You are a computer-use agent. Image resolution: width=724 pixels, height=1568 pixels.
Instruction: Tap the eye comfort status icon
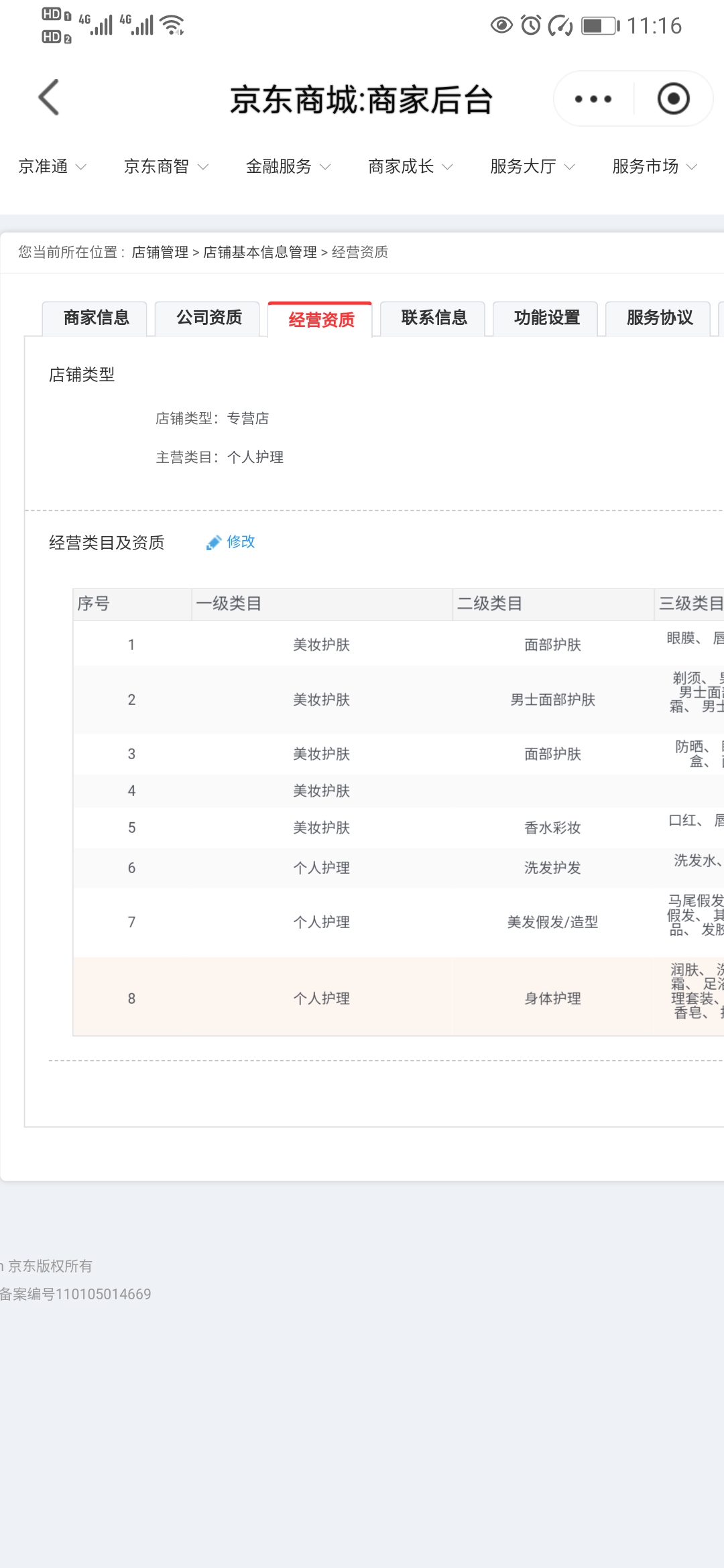pyautogui.click(x=501, y=25)
